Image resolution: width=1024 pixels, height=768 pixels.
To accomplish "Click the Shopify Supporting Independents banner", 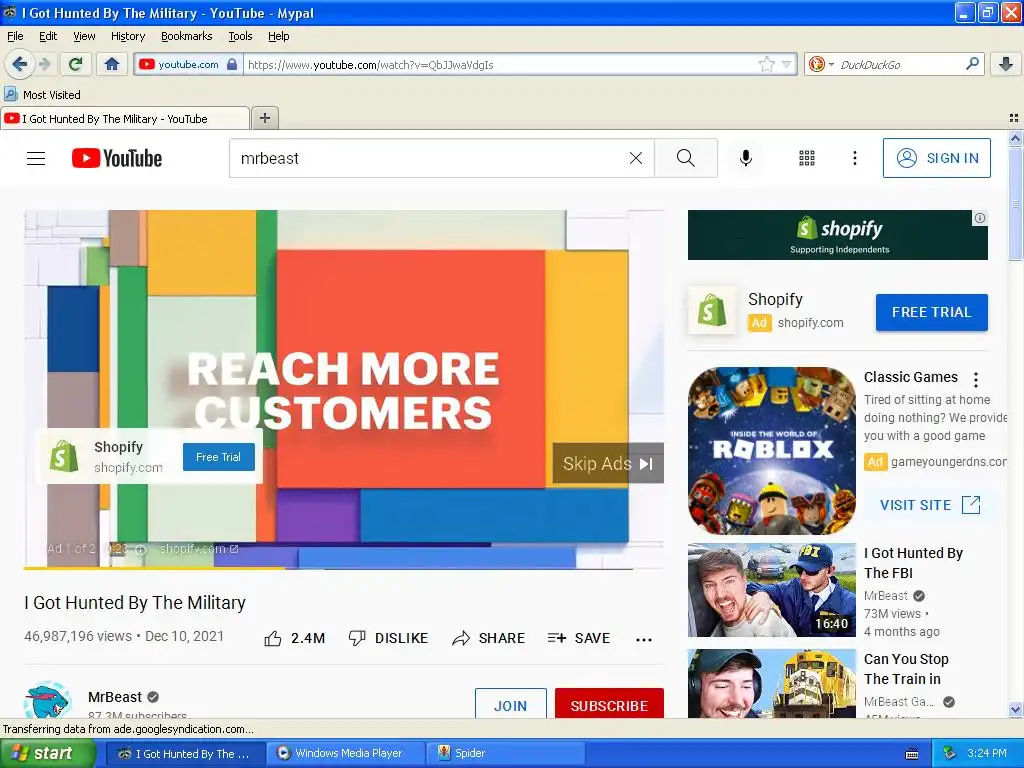I will click(838, 235).
